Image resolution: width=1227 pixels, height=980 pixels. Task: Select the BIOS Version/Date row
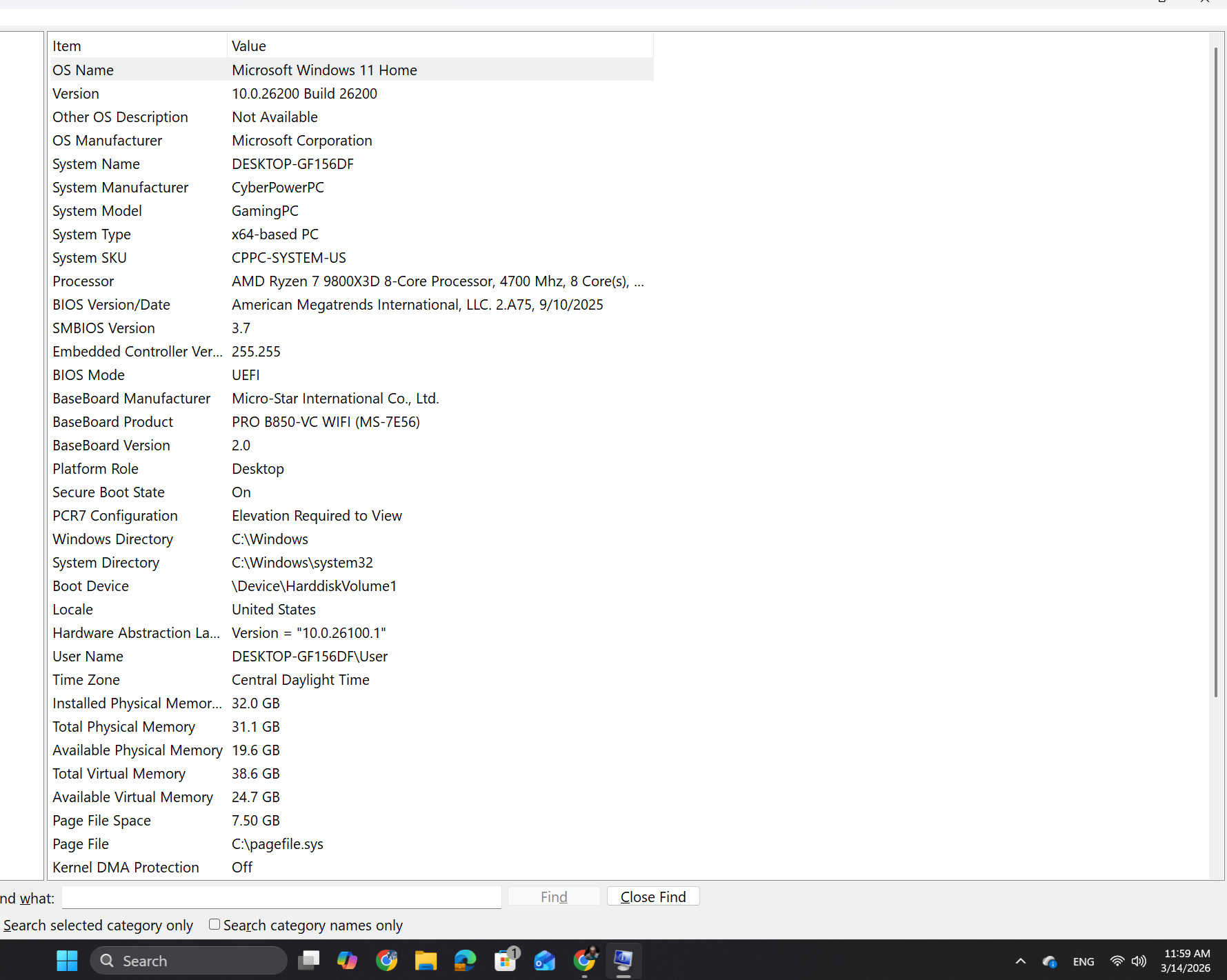click(352, 304)
